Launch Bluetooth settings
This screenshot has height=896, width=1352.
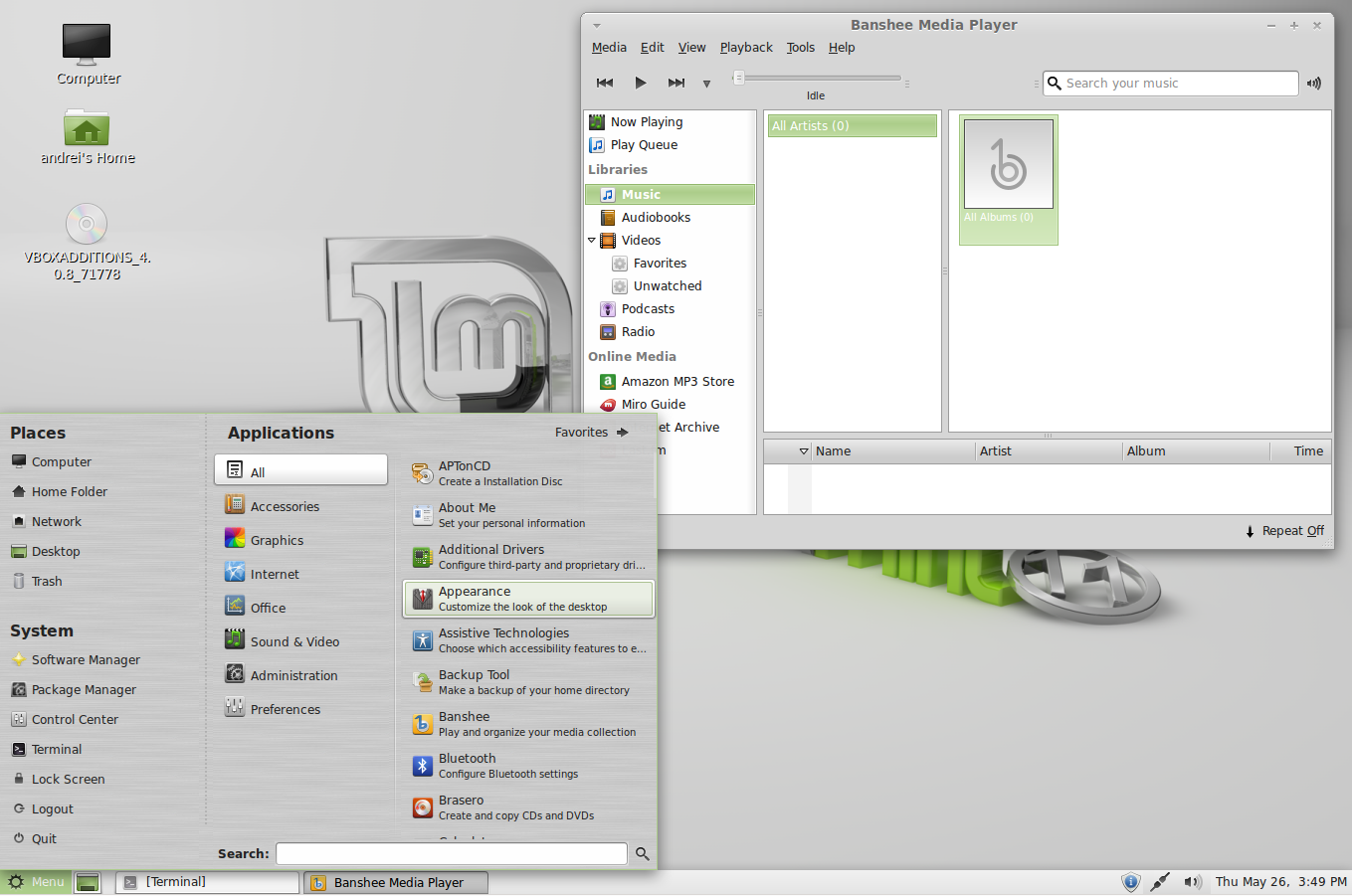[x=528, y=766]
